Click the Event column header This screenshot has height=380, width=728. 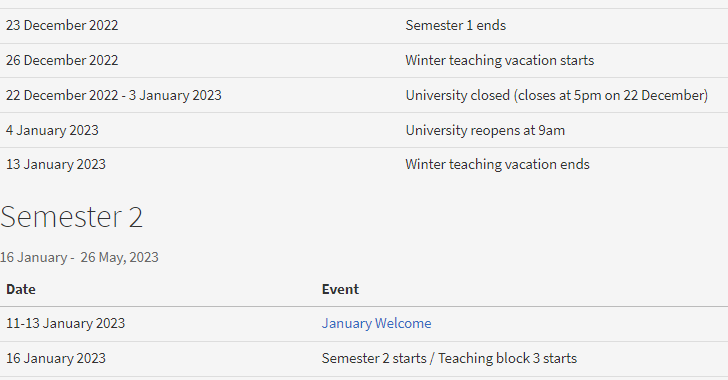pyautogui.click(x=340, y=289)
